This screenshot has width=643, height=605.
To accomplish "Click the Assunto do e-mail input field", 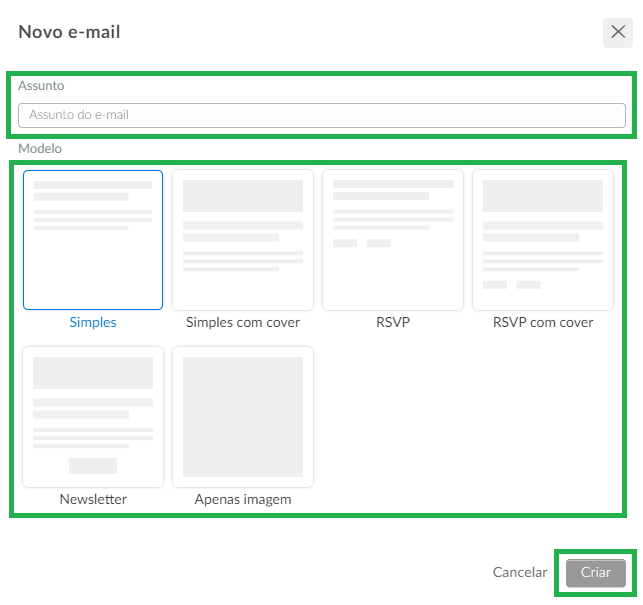I will (x=322, y=115).
